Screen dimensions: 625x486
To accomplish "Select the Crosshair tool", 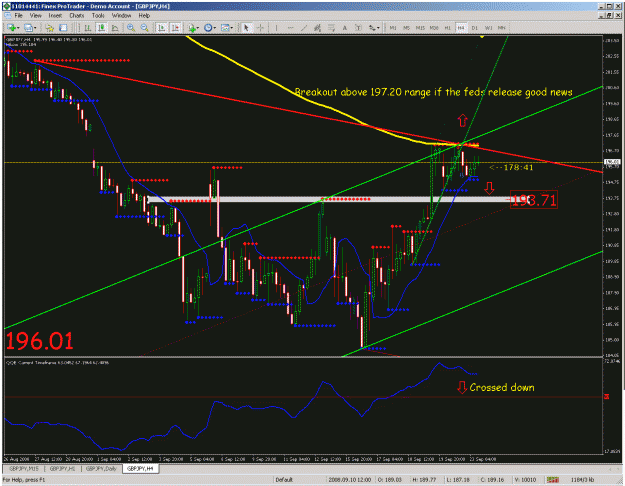I will (260, 28).
